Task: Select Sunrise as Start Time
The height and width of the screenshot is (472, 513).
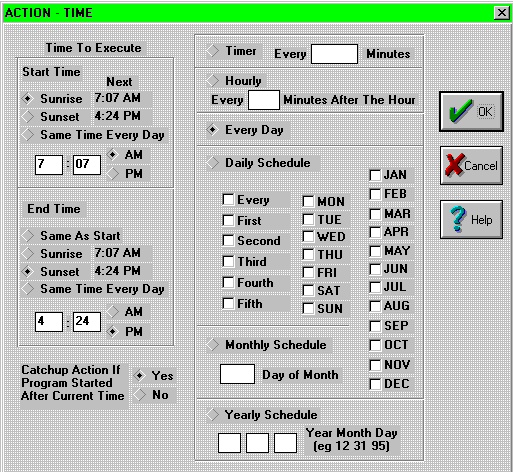Action: tap(28, 99)
